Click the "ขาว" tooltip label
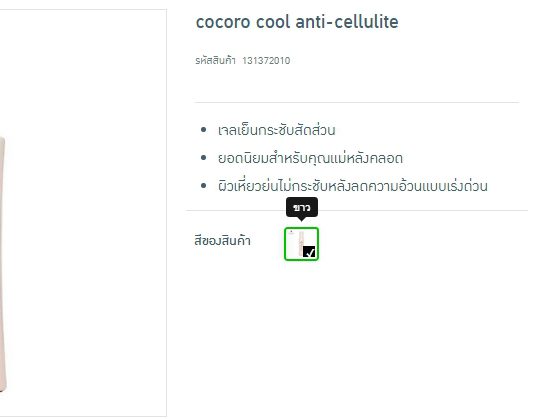Viewport: 534px width, 419px height. click(x=302, y=207)
